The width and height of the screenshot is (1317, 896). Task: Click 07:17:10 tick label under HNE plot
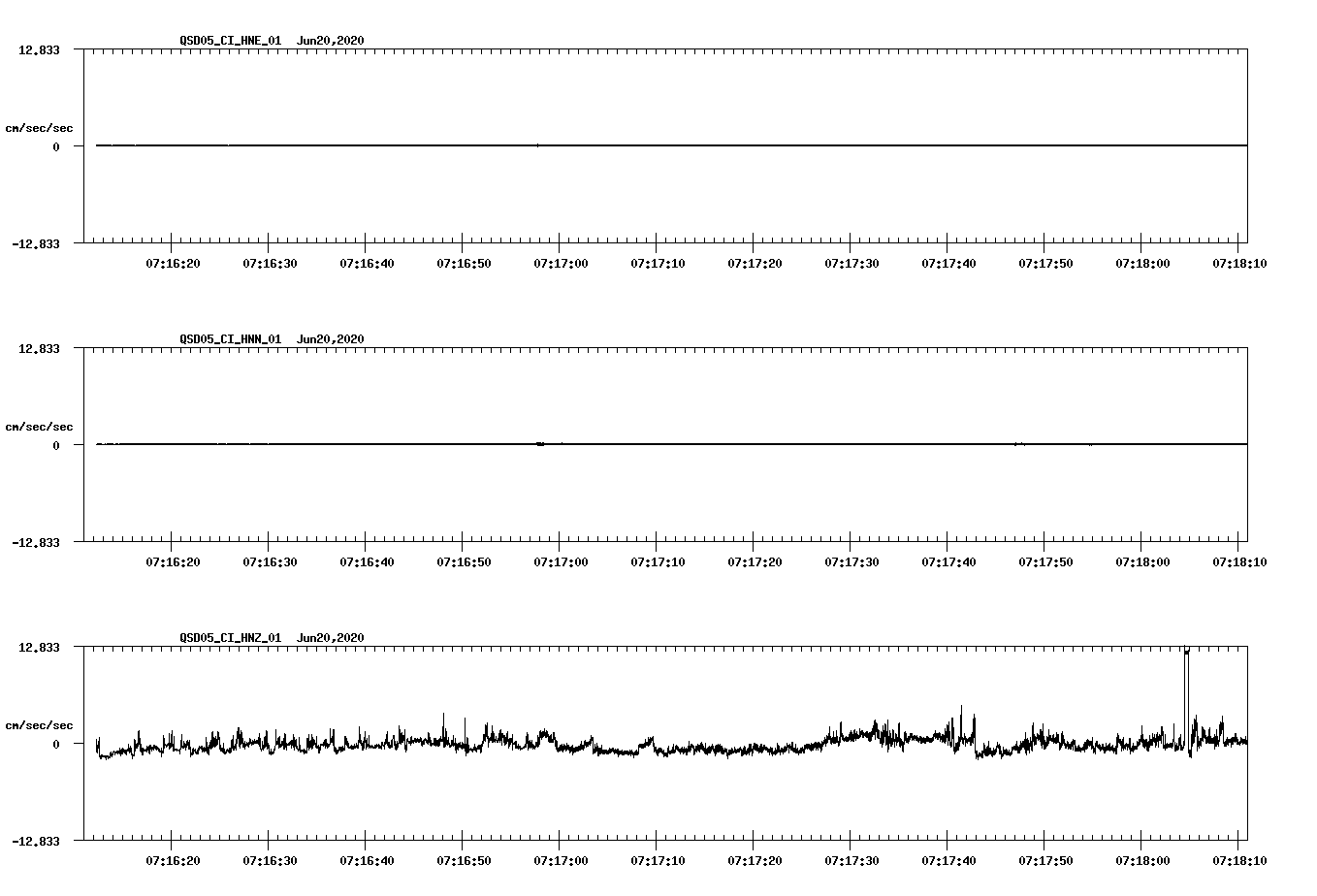pos(658,263)
